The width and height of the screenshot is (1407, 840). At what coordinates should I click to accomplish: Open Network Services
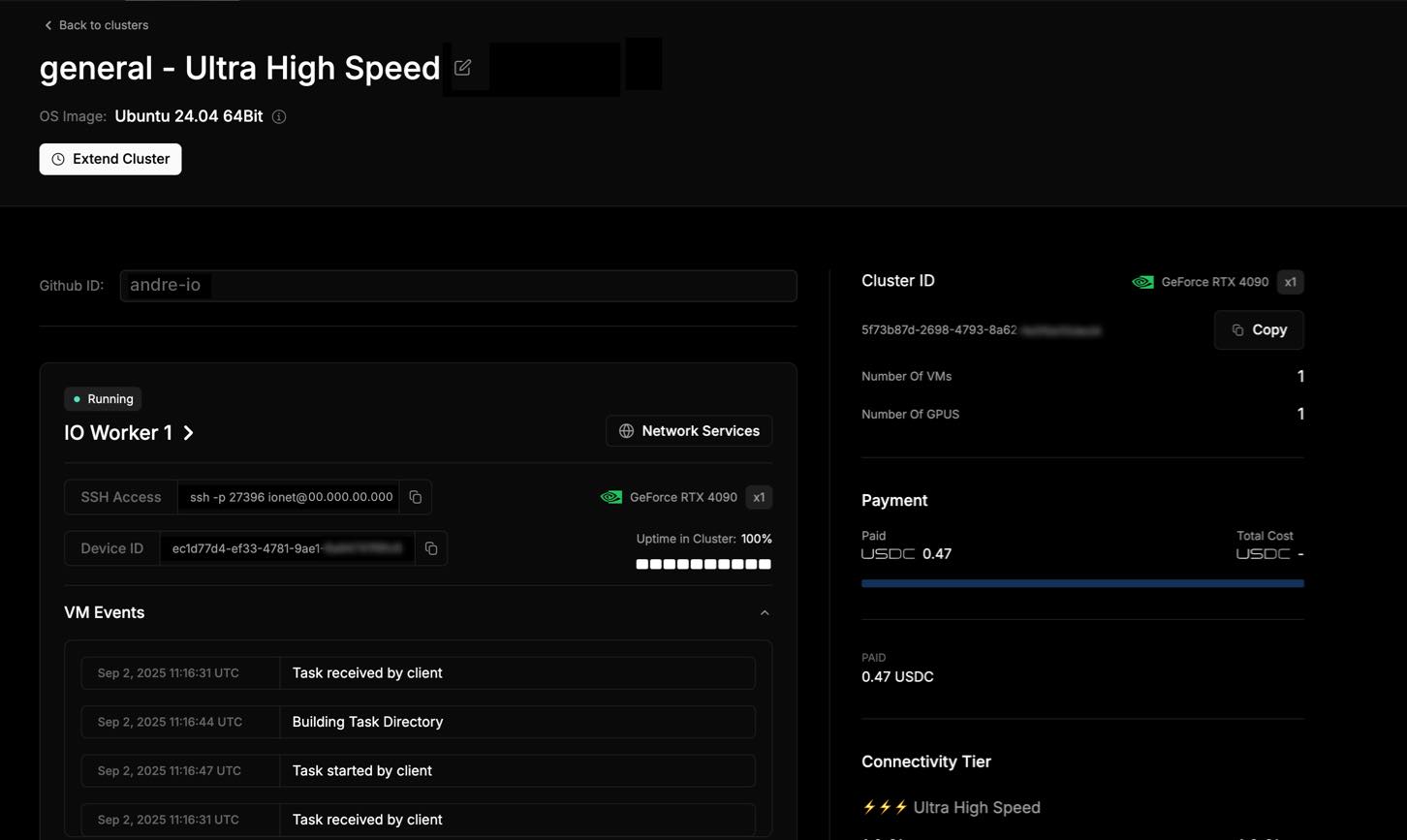[x=689, y=431]
